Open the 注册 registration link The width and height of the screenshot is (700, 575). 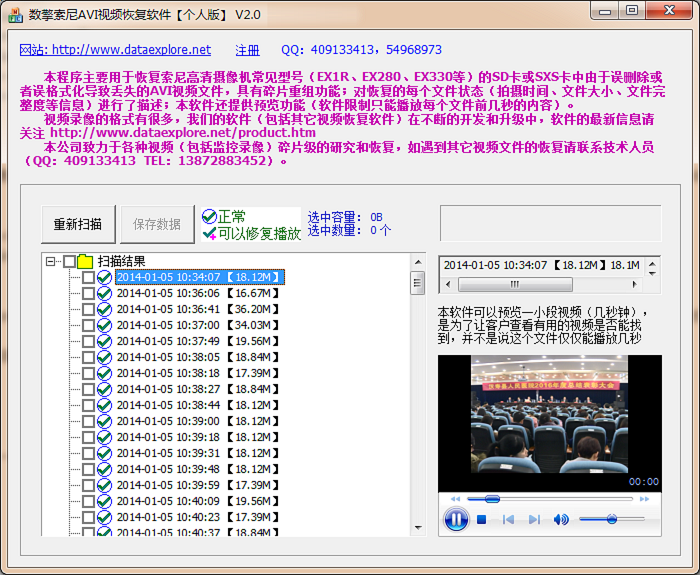click(248, 50)
